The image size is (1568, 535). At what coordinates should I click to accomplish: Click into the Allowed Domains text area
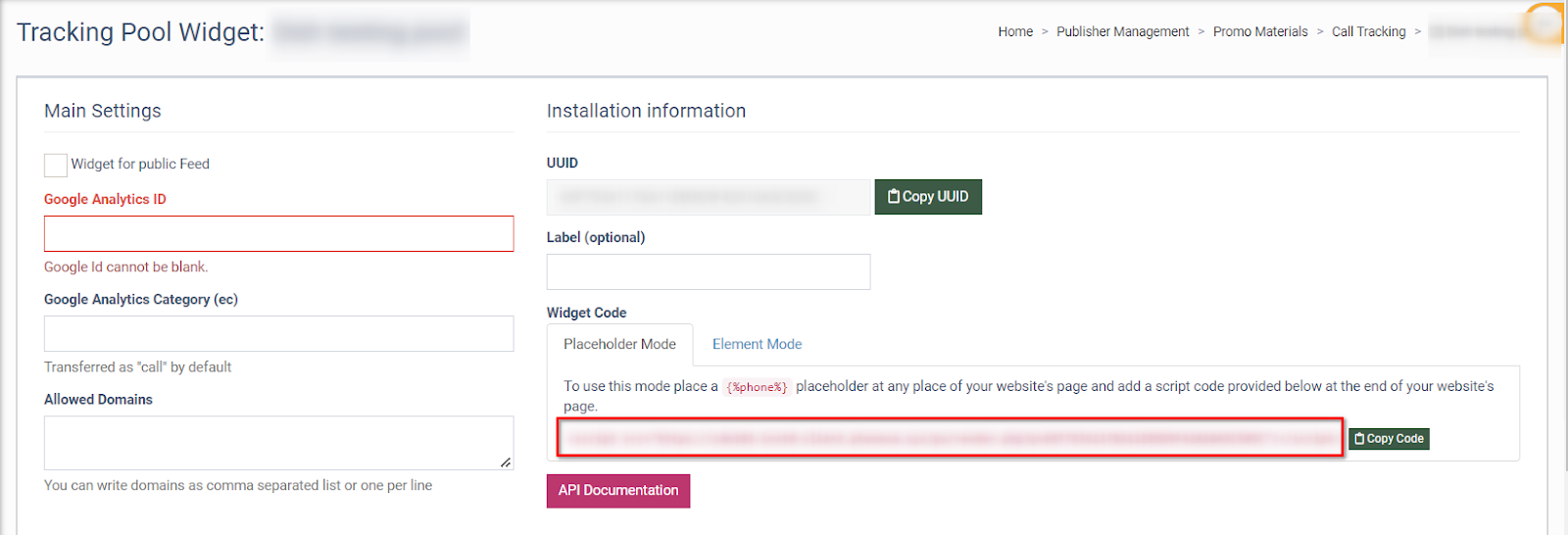(278, 442)
